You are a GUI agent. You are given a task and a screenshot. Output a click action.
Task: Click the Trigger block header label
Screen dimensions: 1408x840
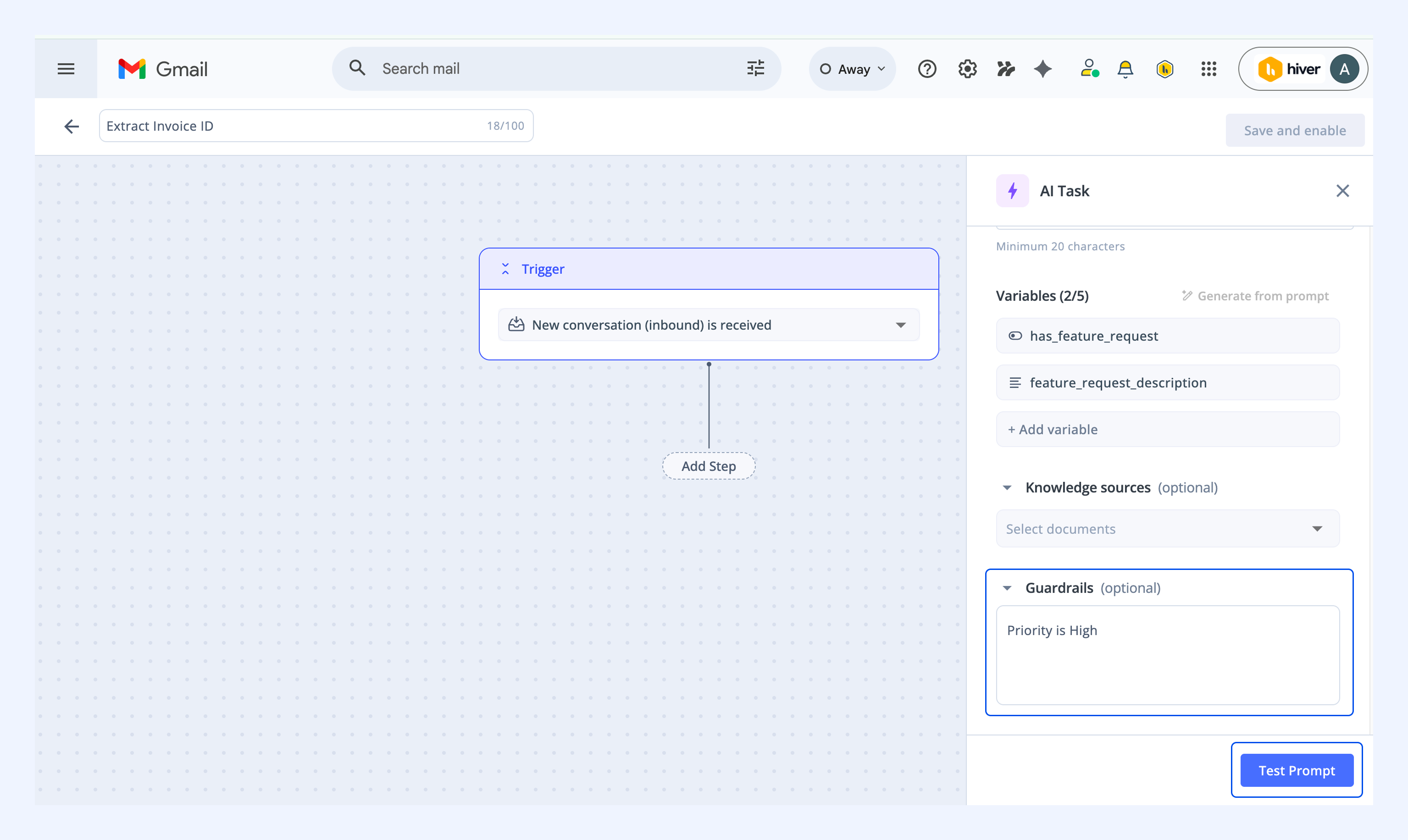point(543,269)
